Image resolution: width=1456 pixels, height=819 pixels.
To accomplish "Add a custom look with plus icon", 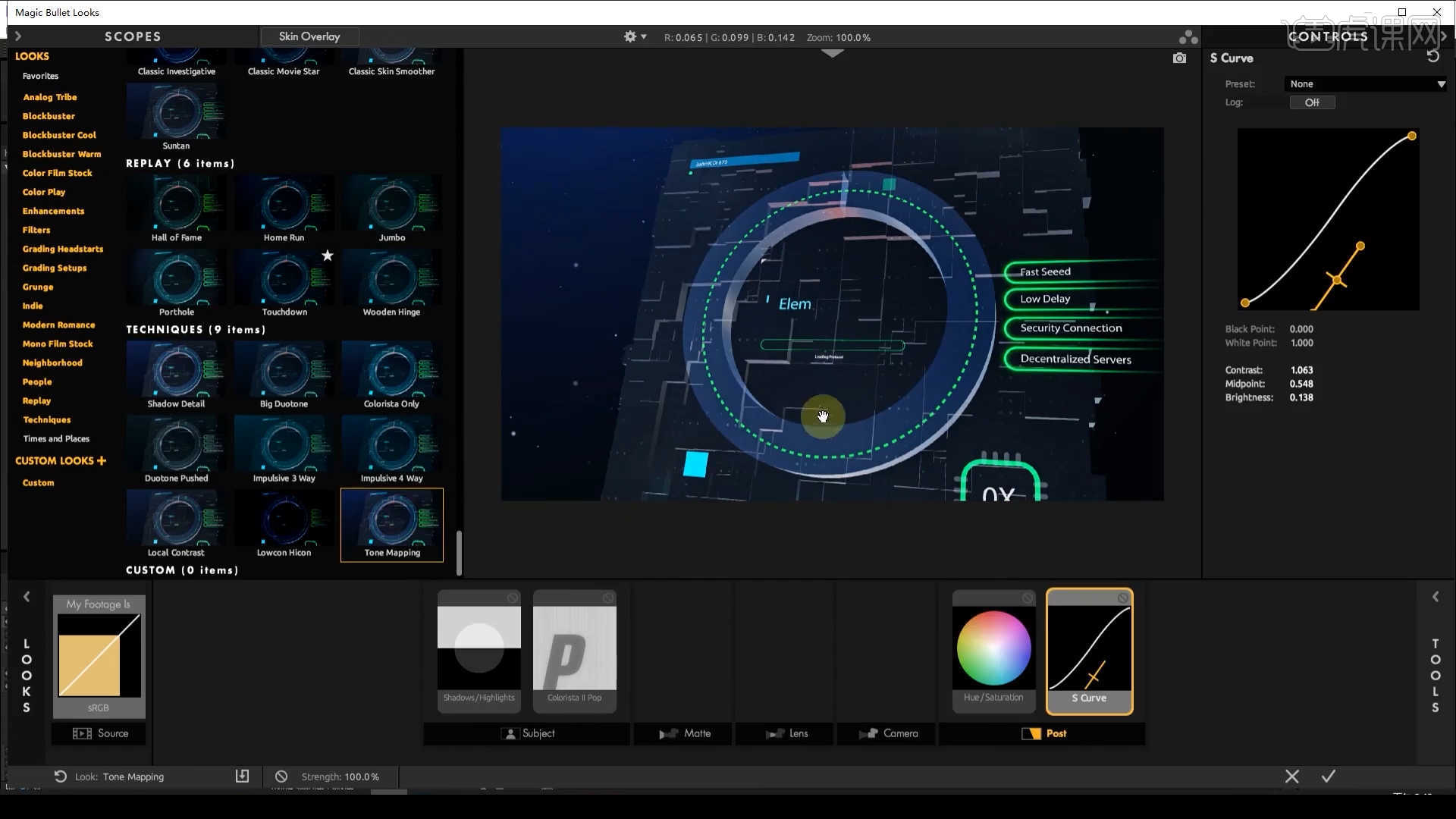I will 102,460.
